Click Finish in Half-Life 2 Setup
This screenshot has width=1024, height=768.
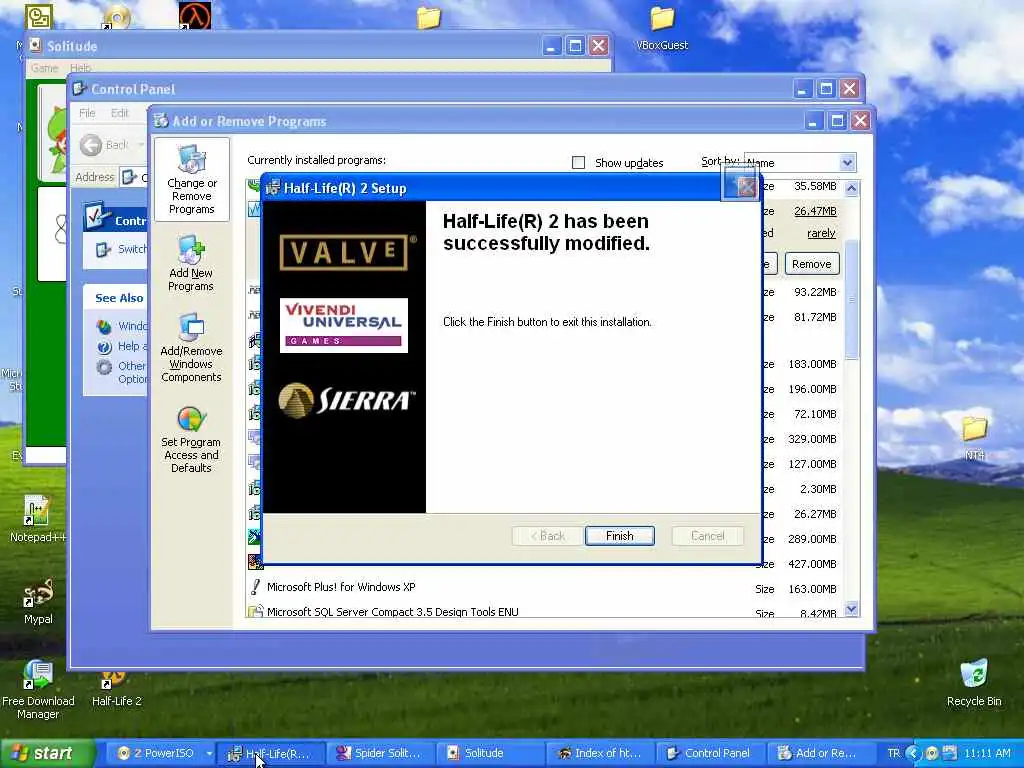pos(620,536)
